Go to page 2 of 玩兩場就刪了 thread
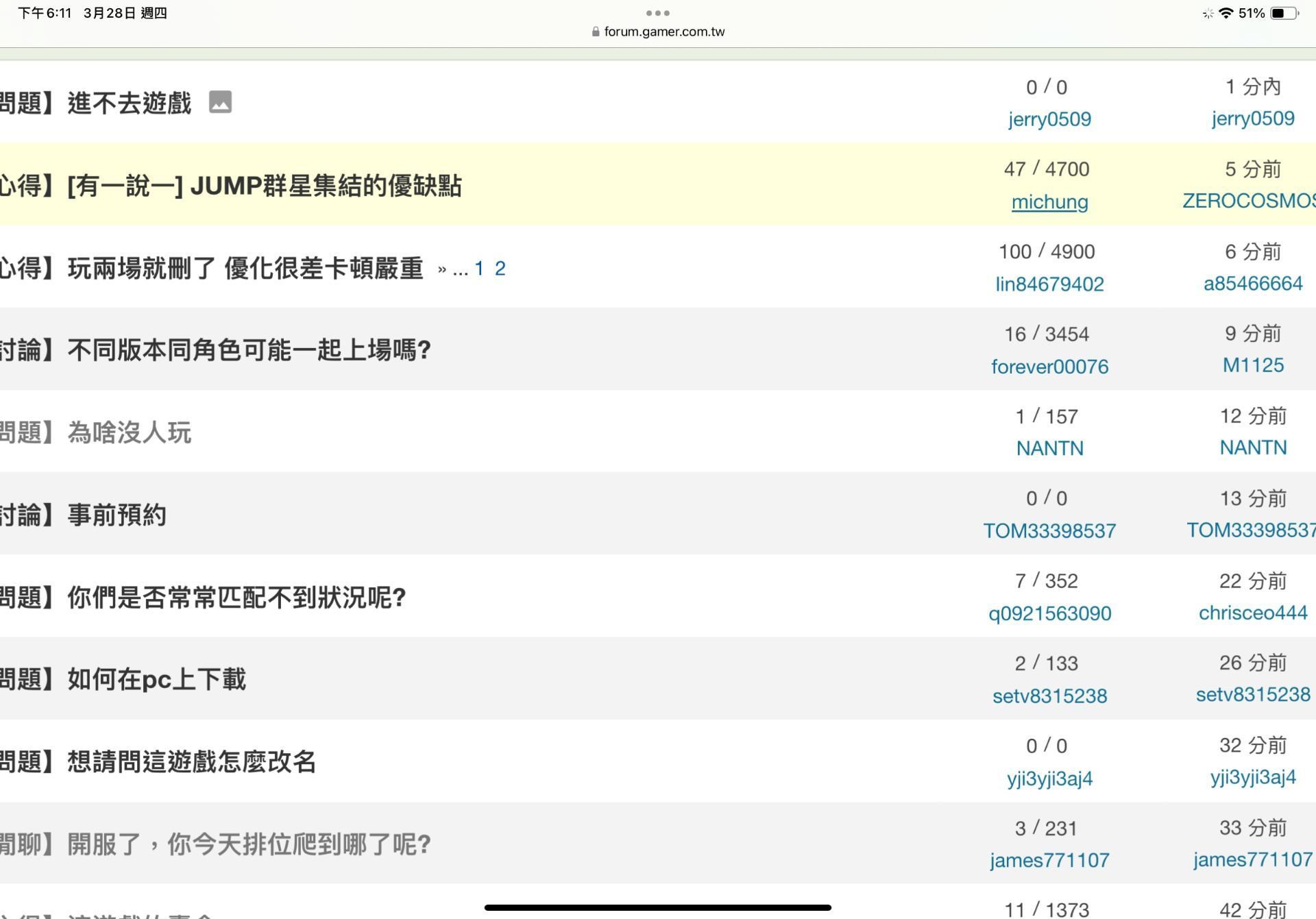This screenshot has height=919, width=1316. pyautogui.click(x=500, y=268)
